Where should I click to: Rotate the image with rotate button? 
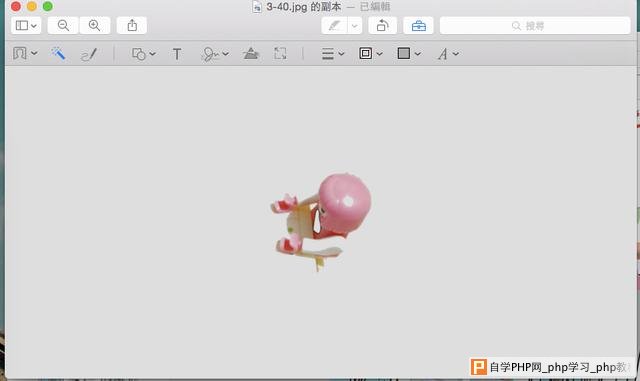click(x=382, y=26)
